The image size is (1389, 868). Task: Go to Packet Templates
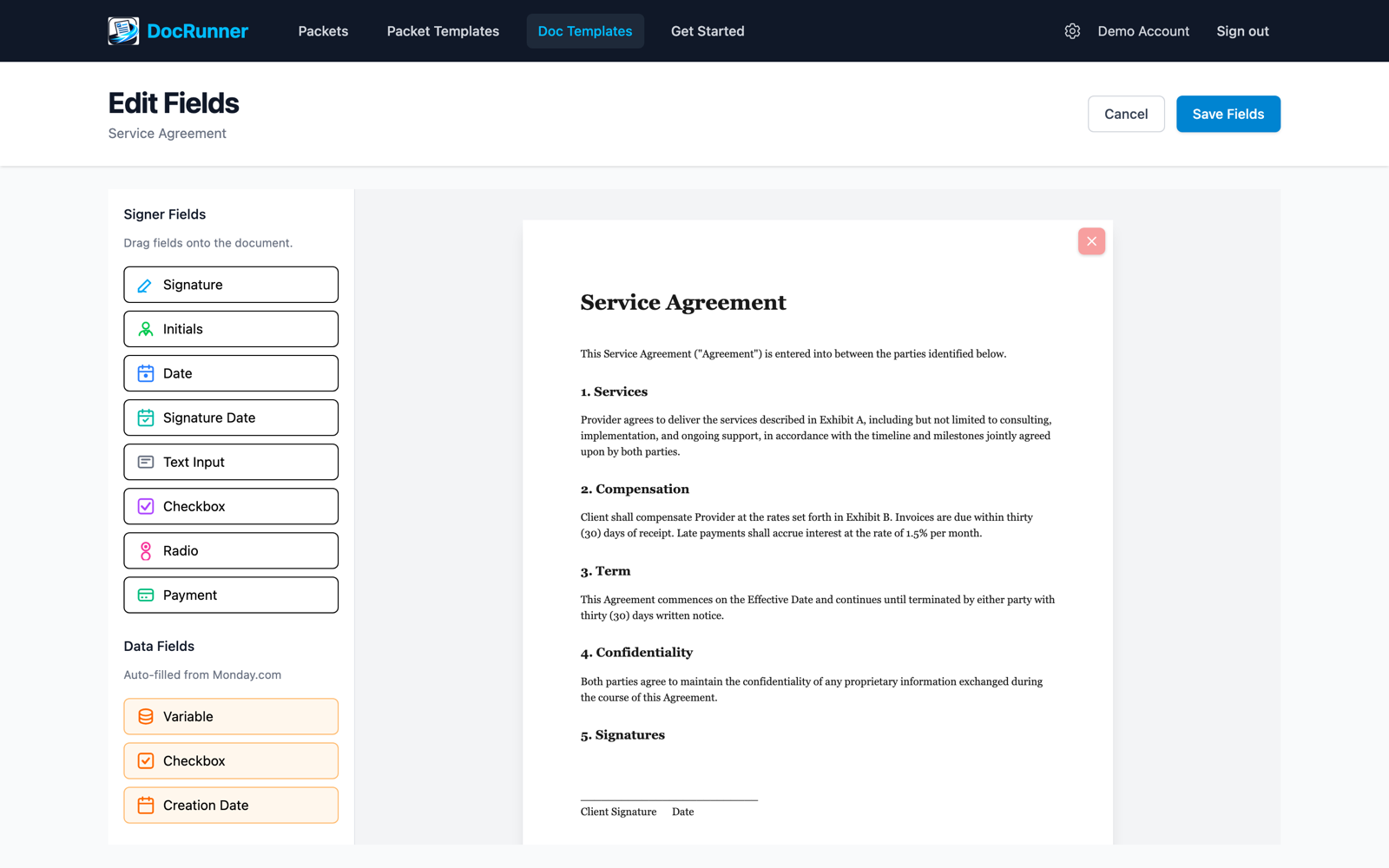443,31
